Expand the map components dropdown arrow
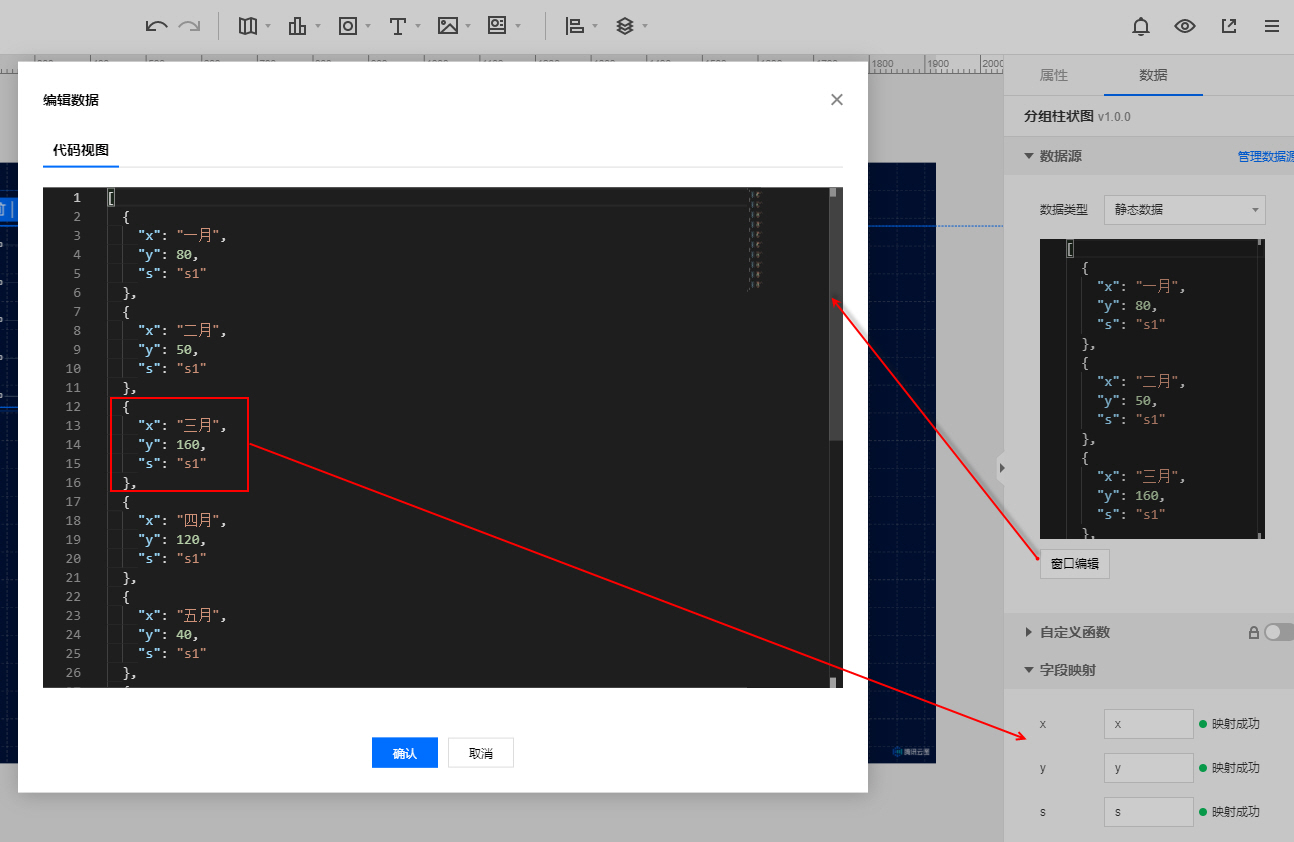Screen dimensions: 1294x842 tap(268, 27)
